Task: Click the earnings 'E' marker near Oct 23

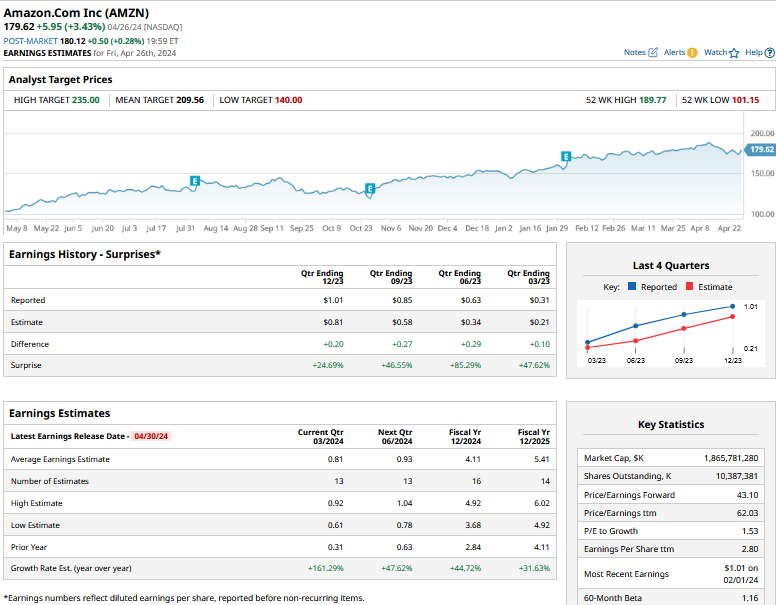Action: (x=370, y=188)
